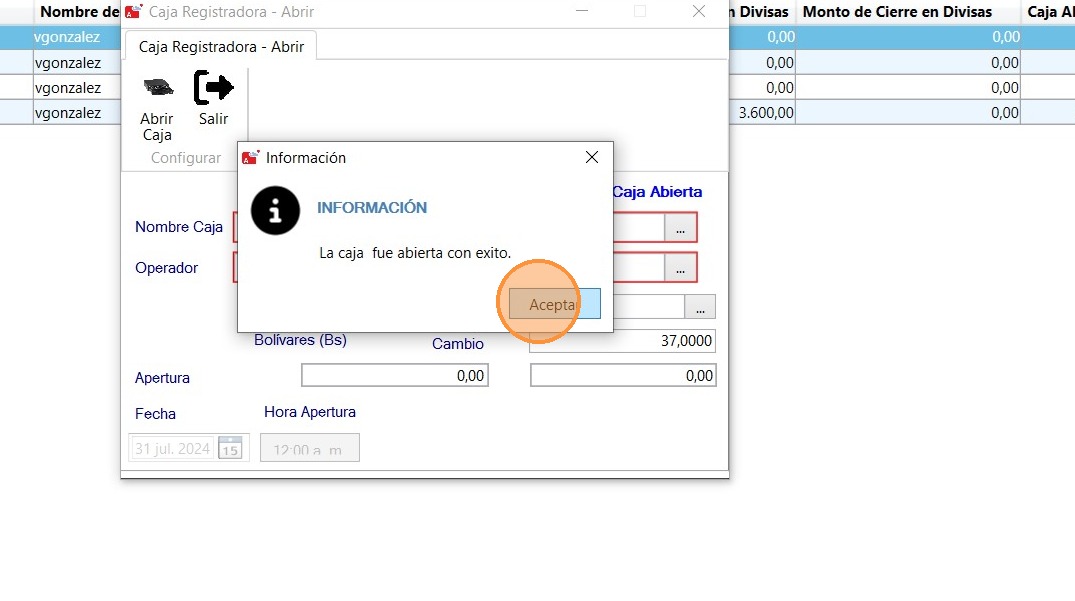This screenshot has height=601, width=1075.
Task: Click the Apertura Bolívares amount field
Action: click(x=395, y=376)
